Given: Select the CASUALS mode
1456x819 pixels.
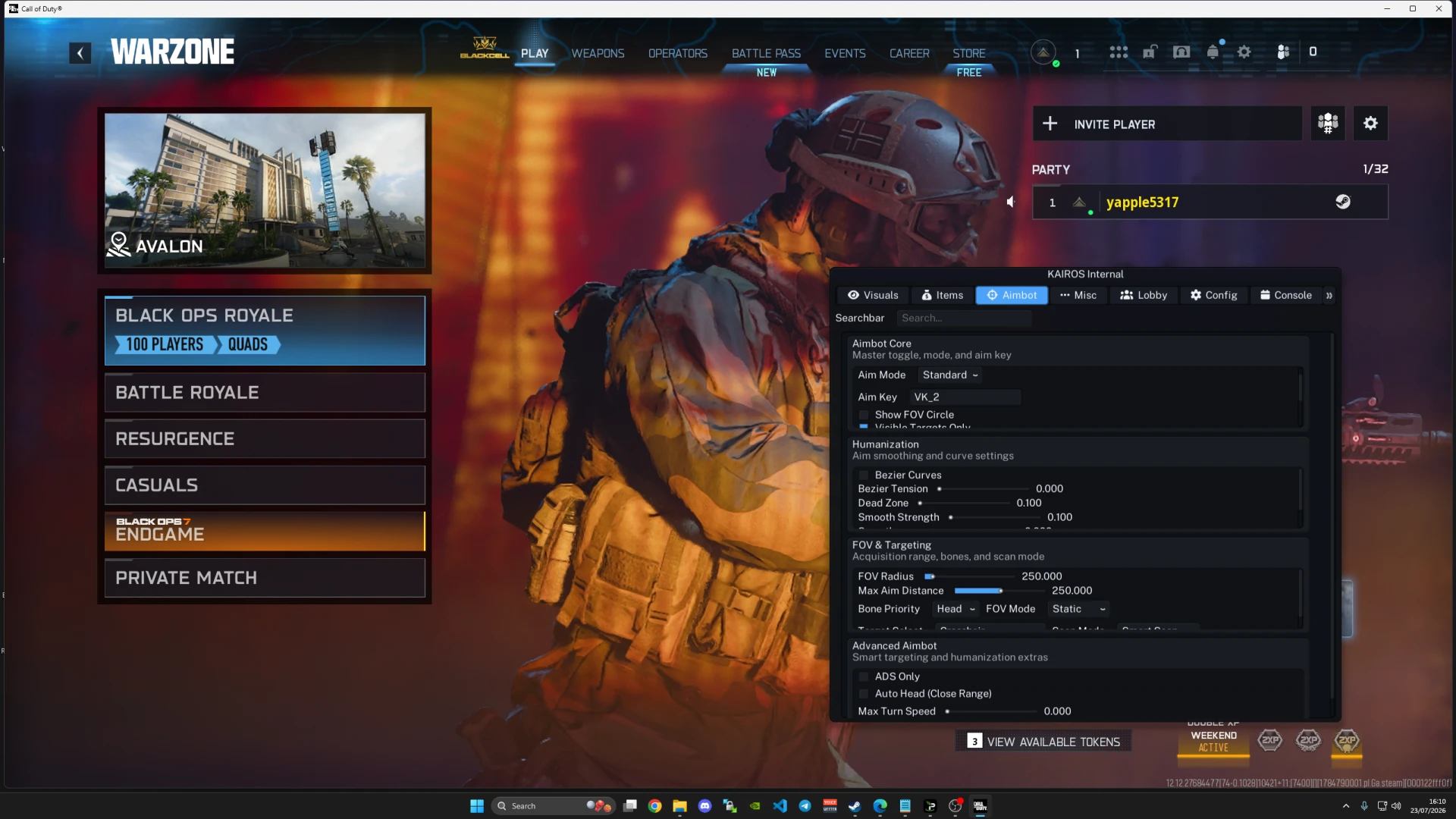Looking at the screenshot, I should (x=265, y=485).
